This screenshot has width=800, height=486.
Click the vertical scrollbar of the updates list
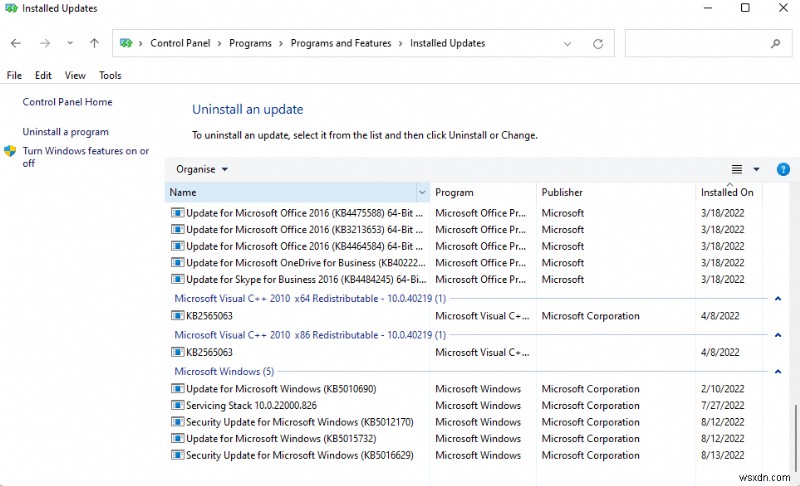click(795, 439)
